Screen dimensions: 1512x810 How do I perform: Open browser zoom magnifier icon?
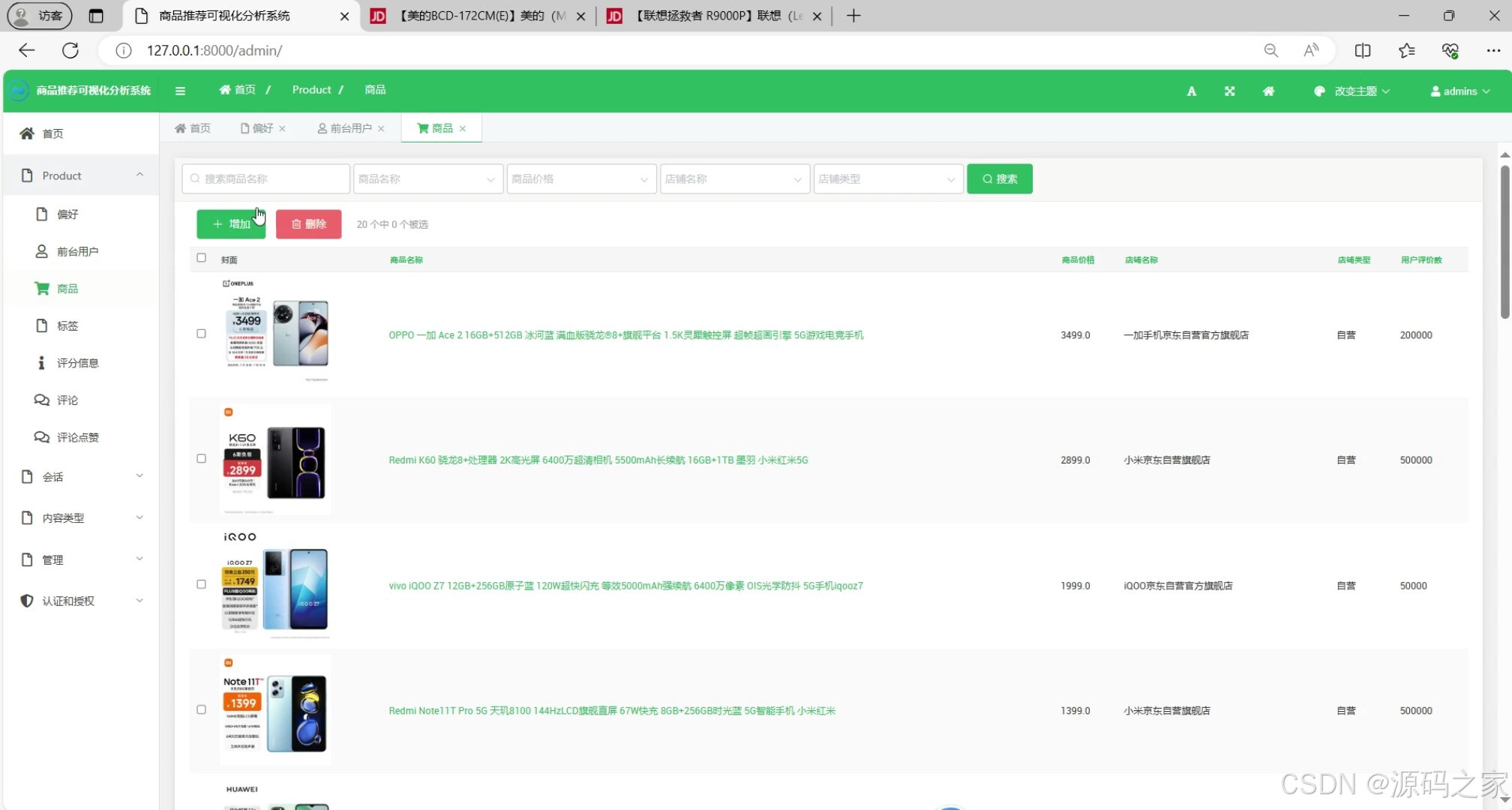[1270, 50]
